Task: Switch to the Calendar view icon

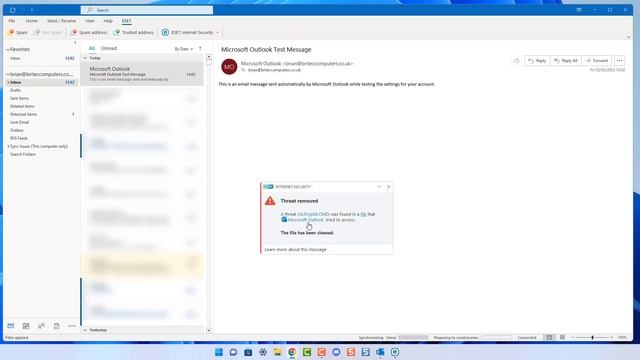Action: (x=26, y=326)
